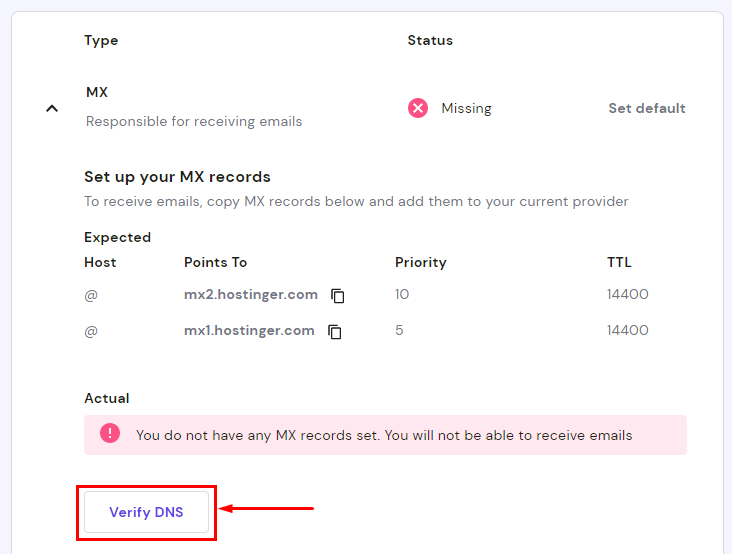Collapse the MX record section
The image size is (732, 554).
pos(52,108)
